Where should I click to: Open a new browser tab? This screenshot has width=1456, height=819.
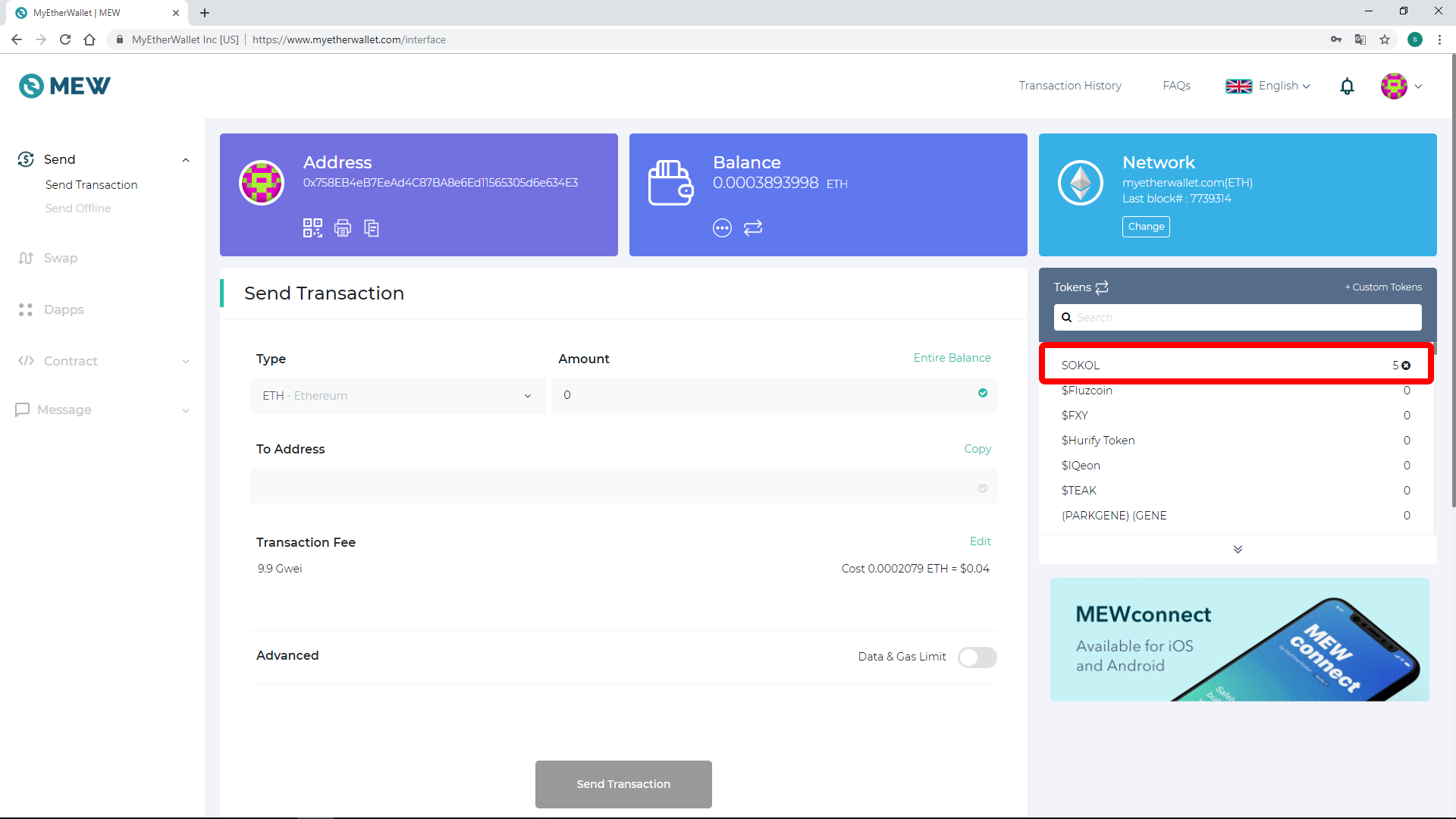coord(205,13)
